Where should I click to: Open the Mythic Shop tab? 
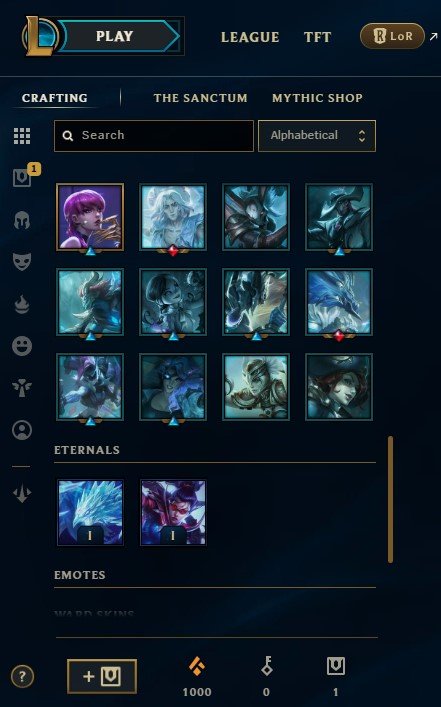(x=317, y=98)
